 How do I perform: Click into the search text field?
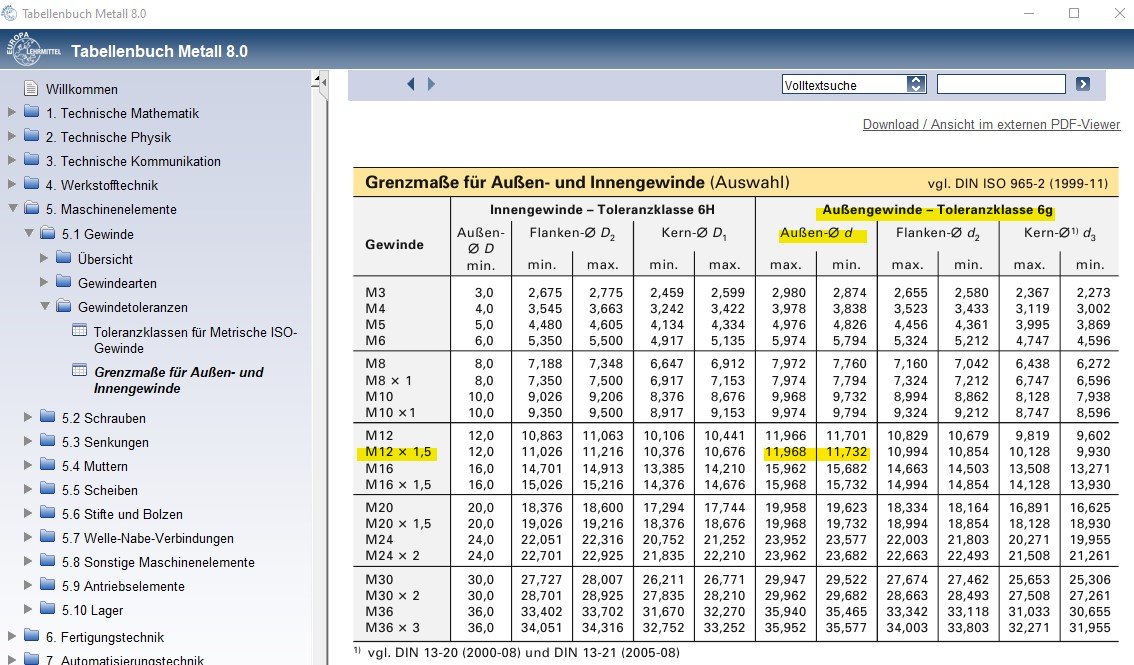1001,84
